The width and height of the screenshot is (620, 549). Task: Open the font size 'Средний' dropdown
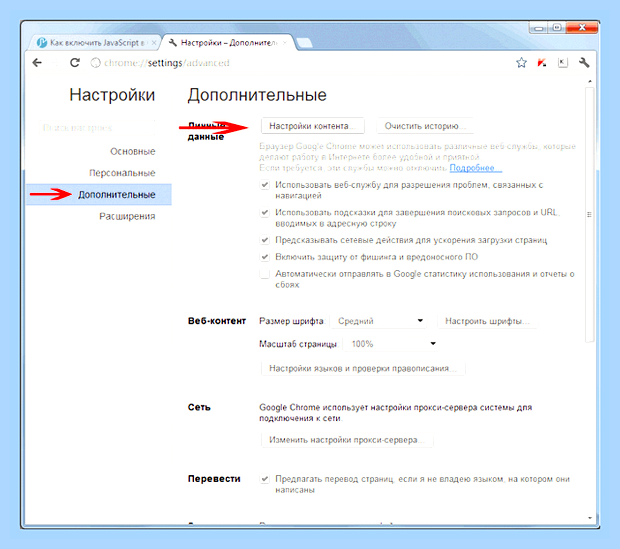pos(378,321)
